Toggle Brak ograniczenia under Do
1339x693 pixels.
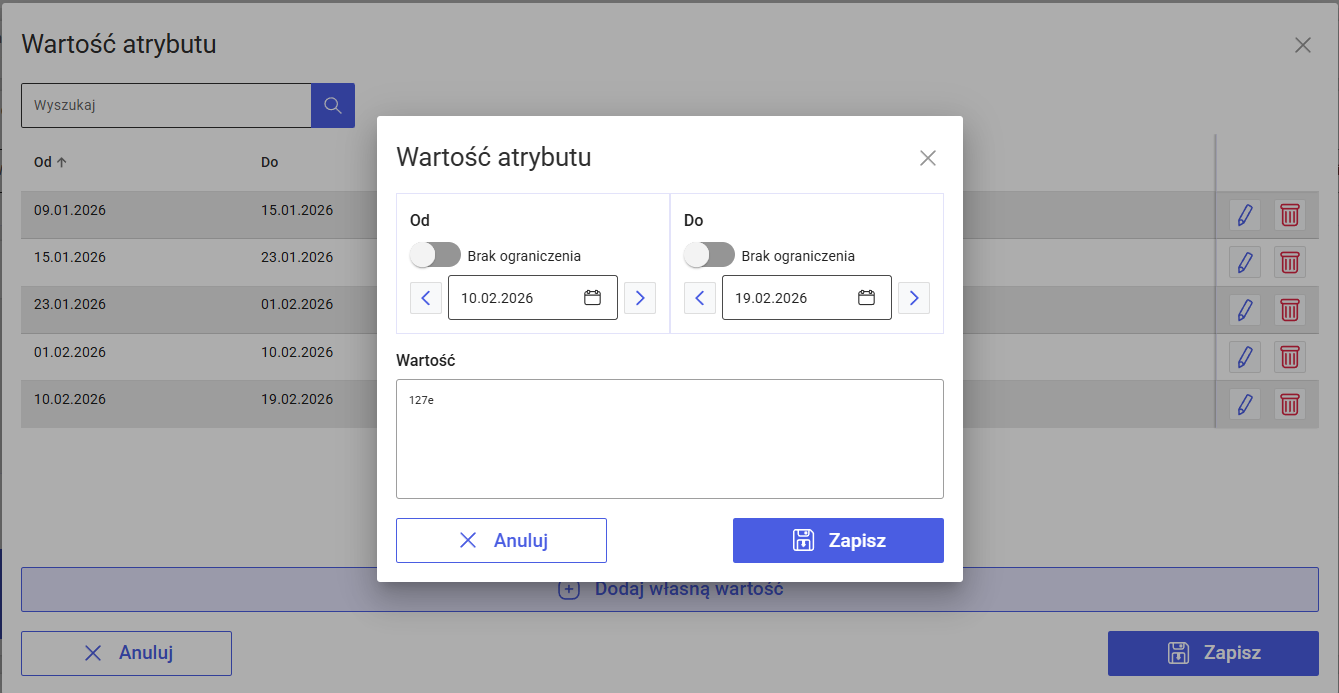tap(709, 255)
